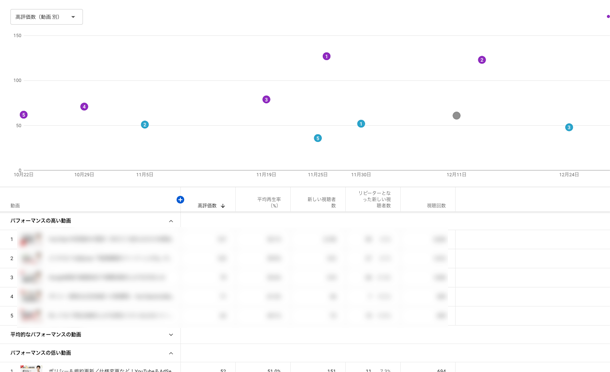
Task: Select purple marker 1 near 11月25日
Action: (326, 56)
